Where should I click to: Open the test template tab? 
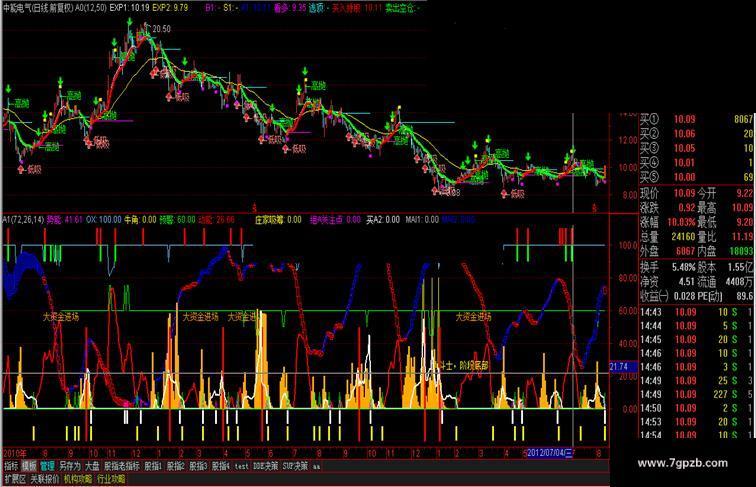(x=242, y=466)
